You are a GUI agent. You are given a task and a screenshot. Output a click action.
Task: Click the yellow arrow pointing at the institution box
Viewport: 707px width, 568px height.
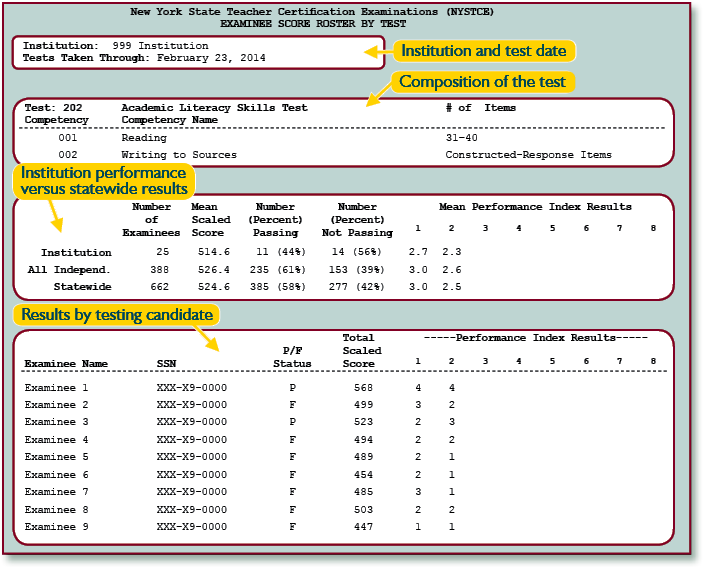pyautogui.click(x=375, y=50)
